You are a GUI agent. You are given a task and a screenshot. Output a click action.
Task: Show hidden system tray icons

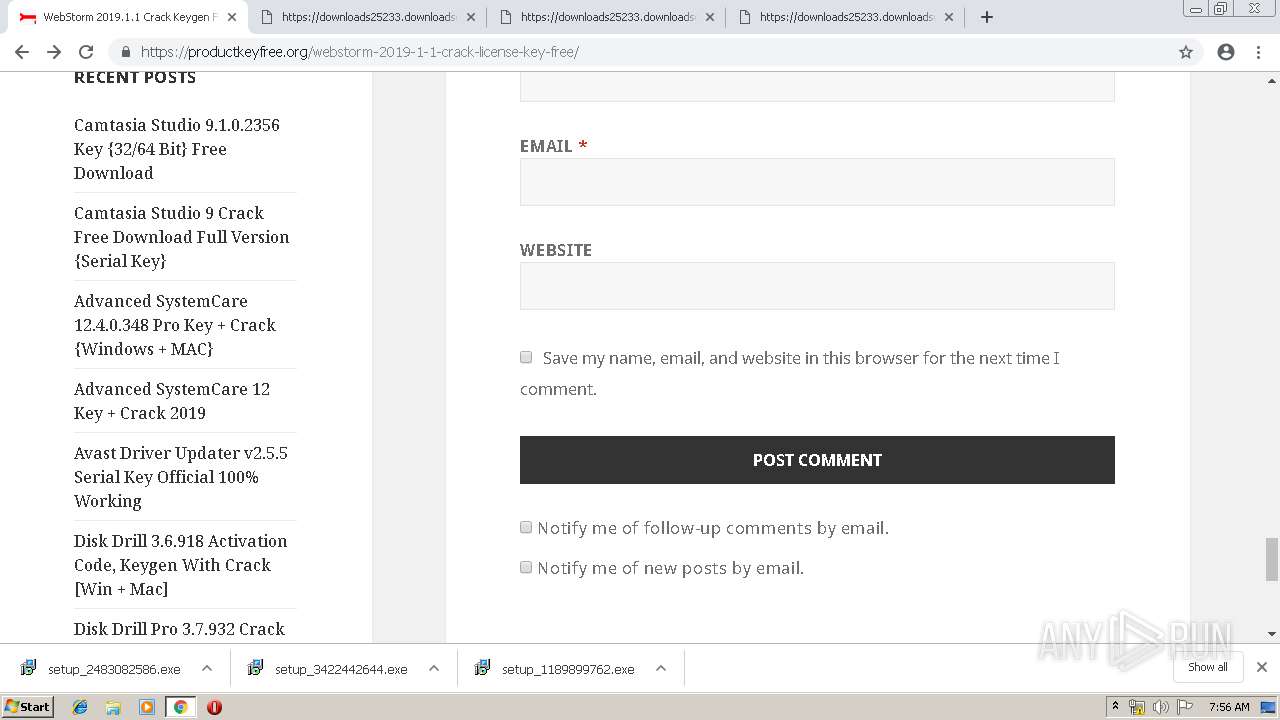(x=1115, y=707)
